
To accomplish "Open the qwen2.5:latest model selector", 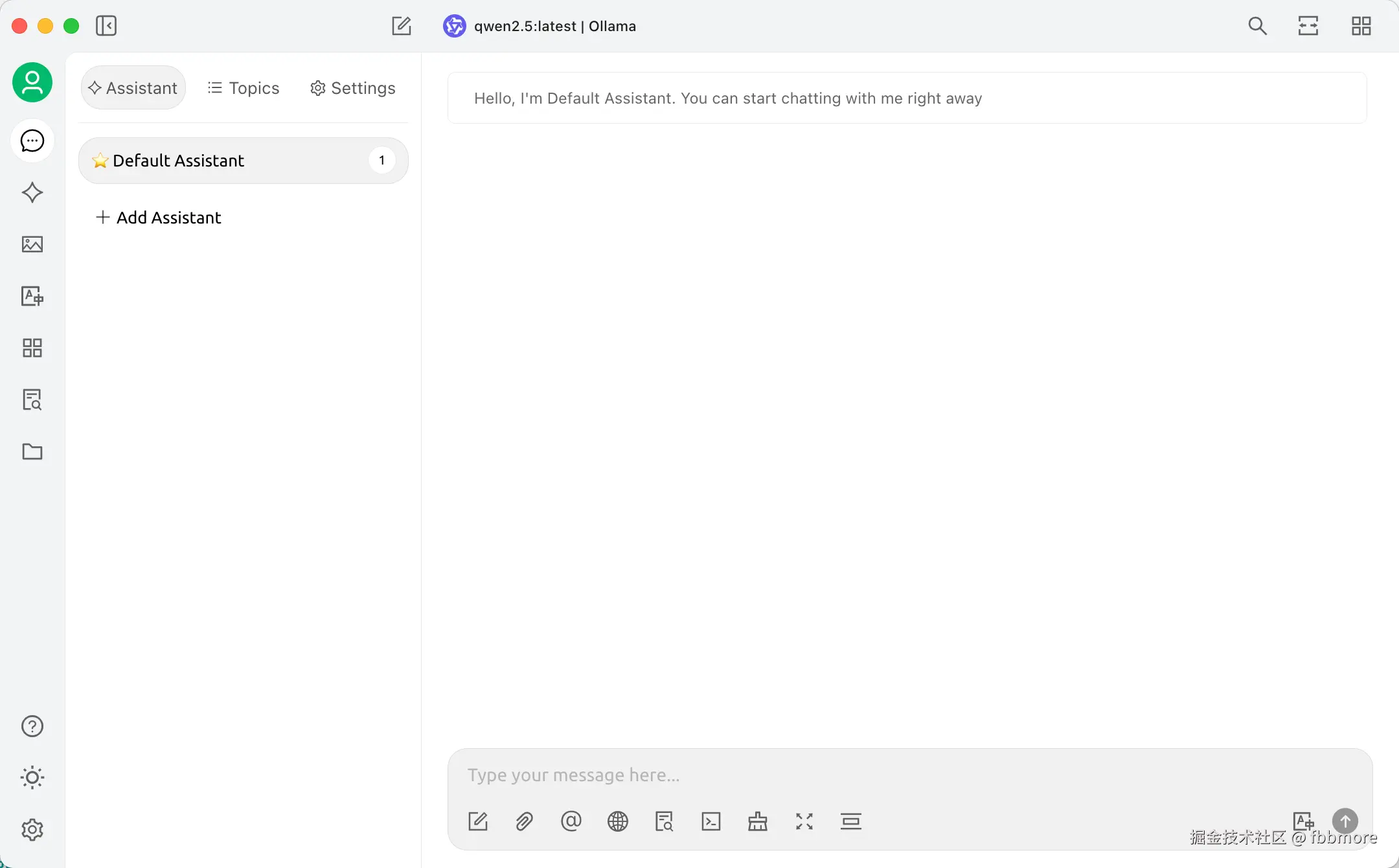I will tap(540, 26).
